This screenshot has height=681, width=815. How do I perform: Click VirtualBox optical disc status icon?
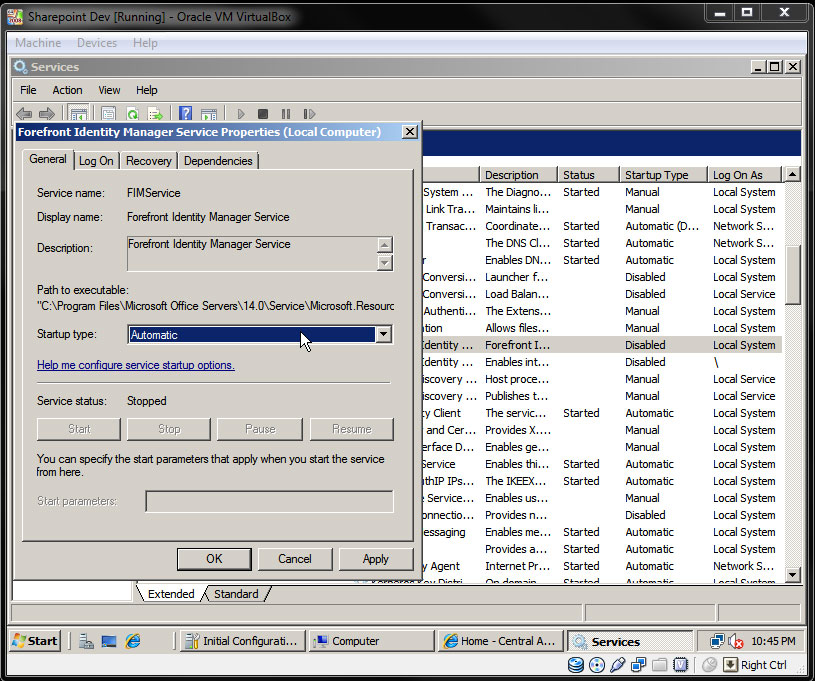[597, 664]
